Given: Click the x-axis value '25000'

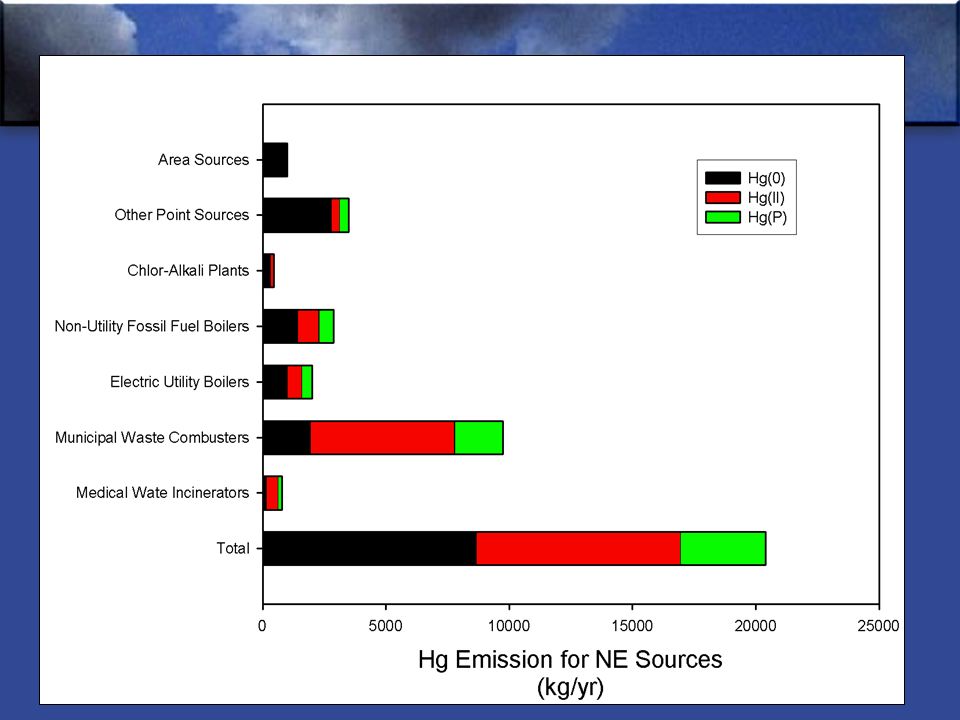Looking at the screenshot, I should coord(879,626).
